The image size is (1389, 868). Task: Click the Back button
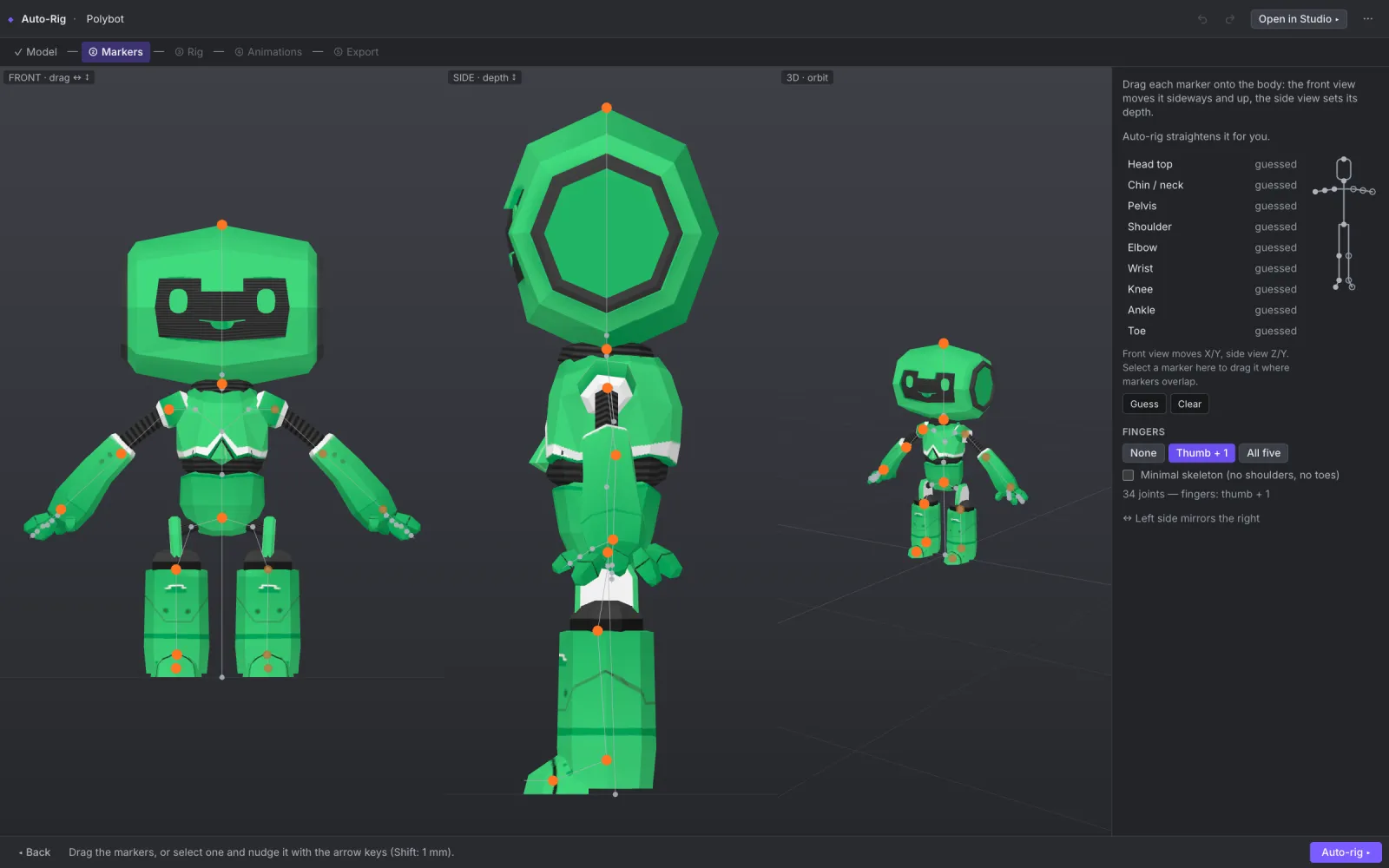pyautogui.click(x=35, y=852)
